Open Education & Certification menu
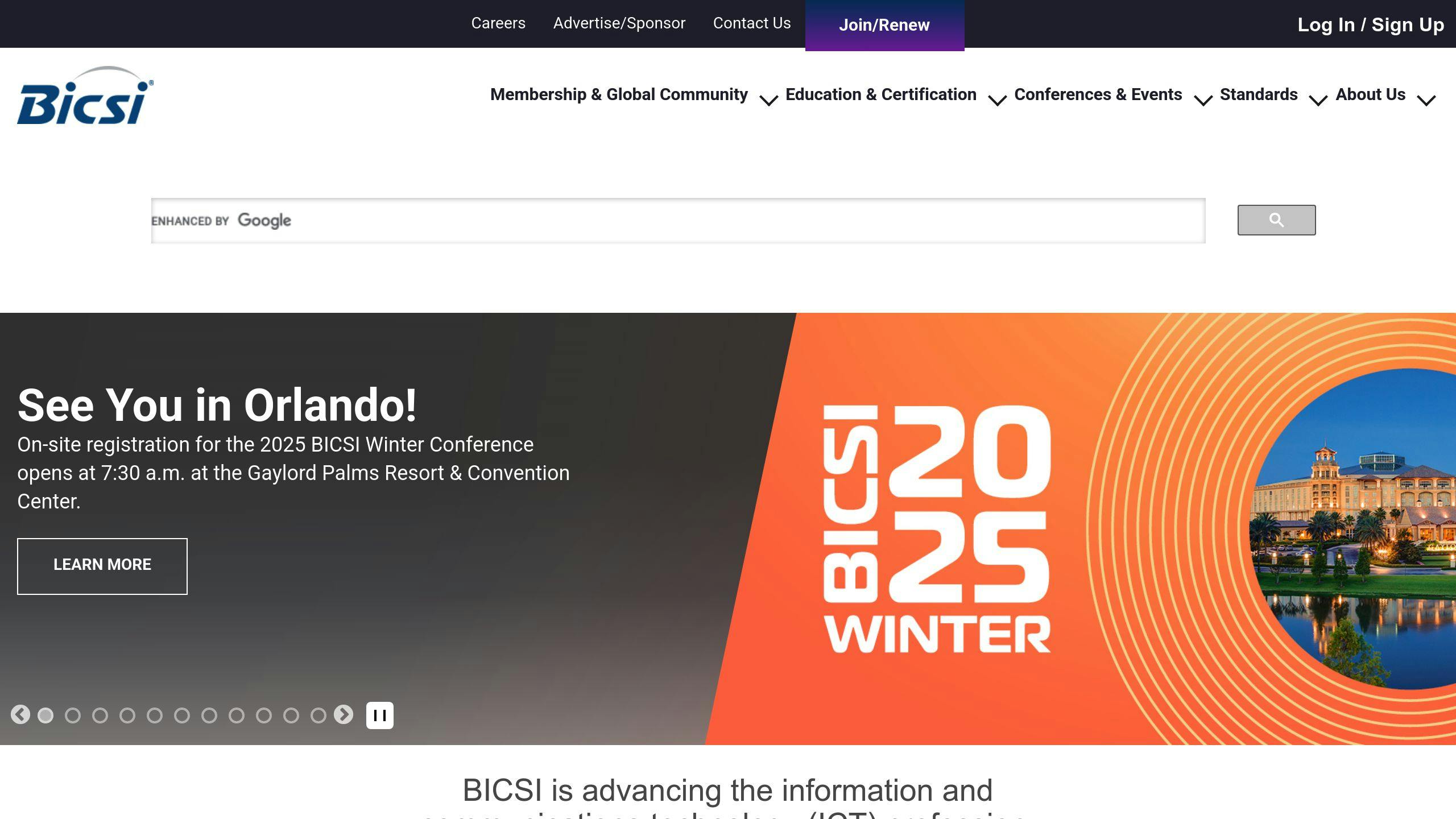 [881, 94]
